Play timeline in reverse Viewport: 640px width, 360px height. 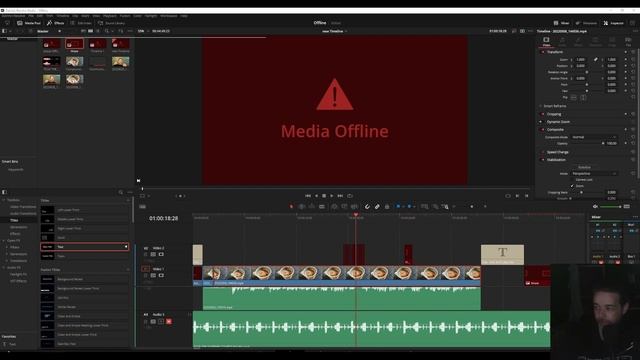(x=316, y=196)
